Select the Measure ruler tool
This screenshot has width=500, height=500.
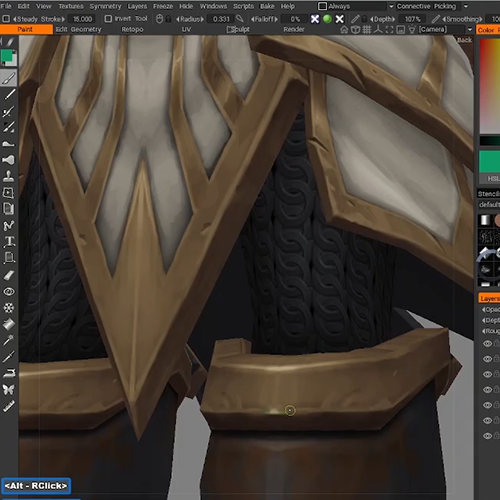pyautogui.click(x=9, y=406)
